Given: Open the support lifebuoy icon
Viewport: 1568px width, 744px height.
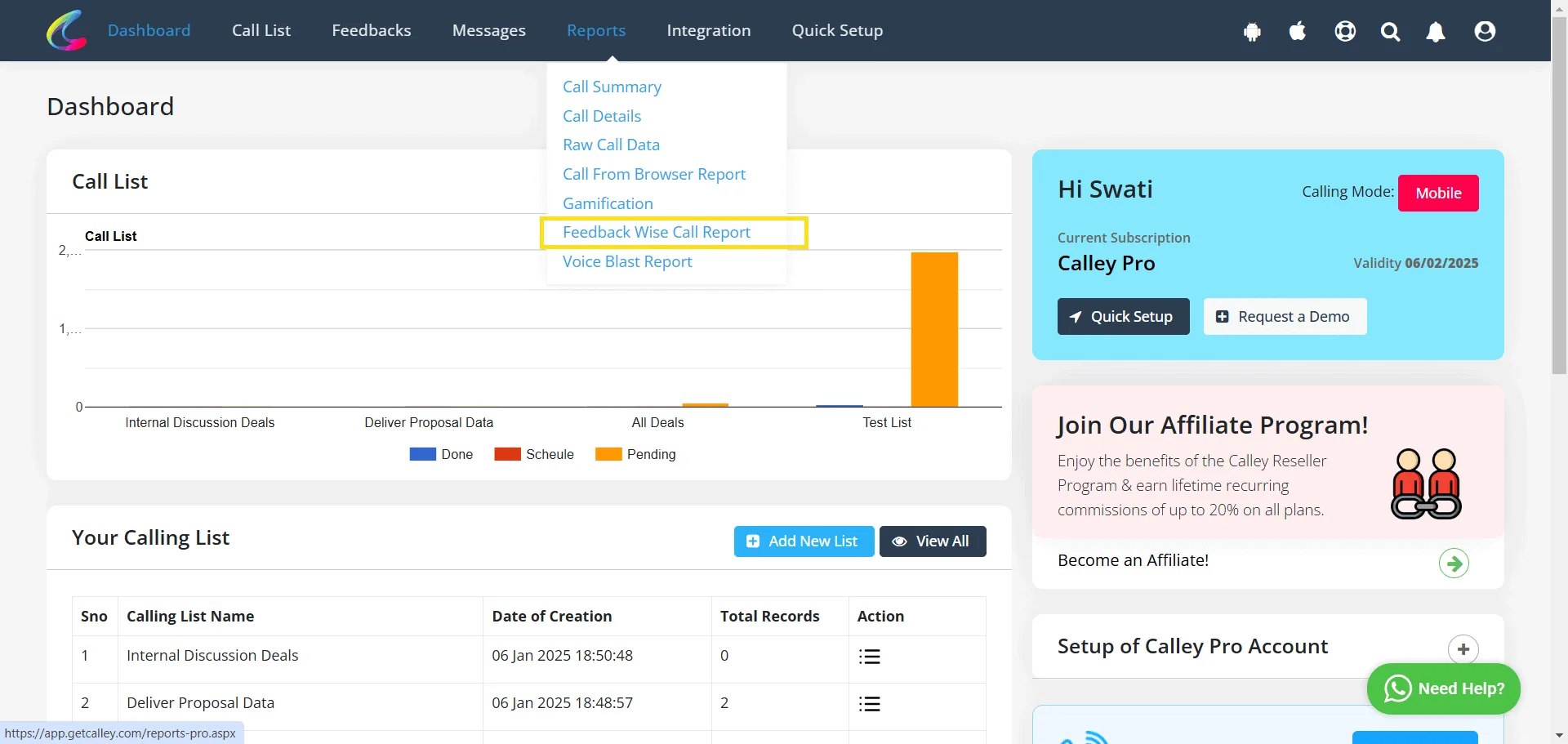Looking at the screenshot, I should (1345, 31).
